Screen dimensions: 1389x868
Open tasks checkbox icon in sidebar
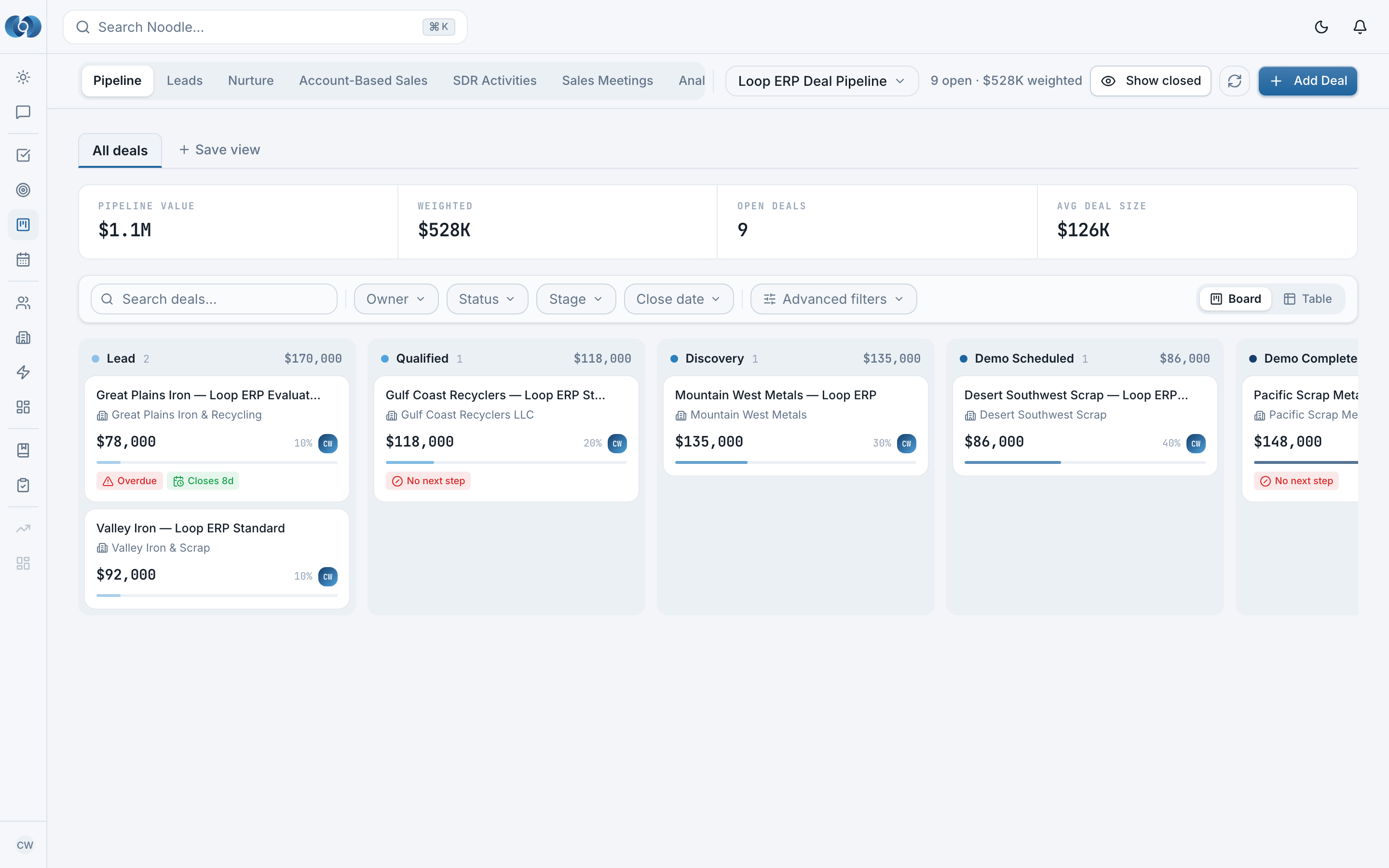[23, 155]
